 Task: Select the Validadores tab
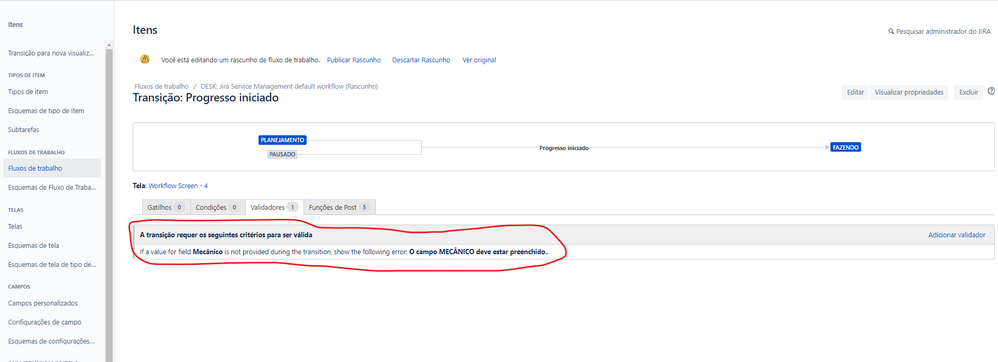[274, 207]
